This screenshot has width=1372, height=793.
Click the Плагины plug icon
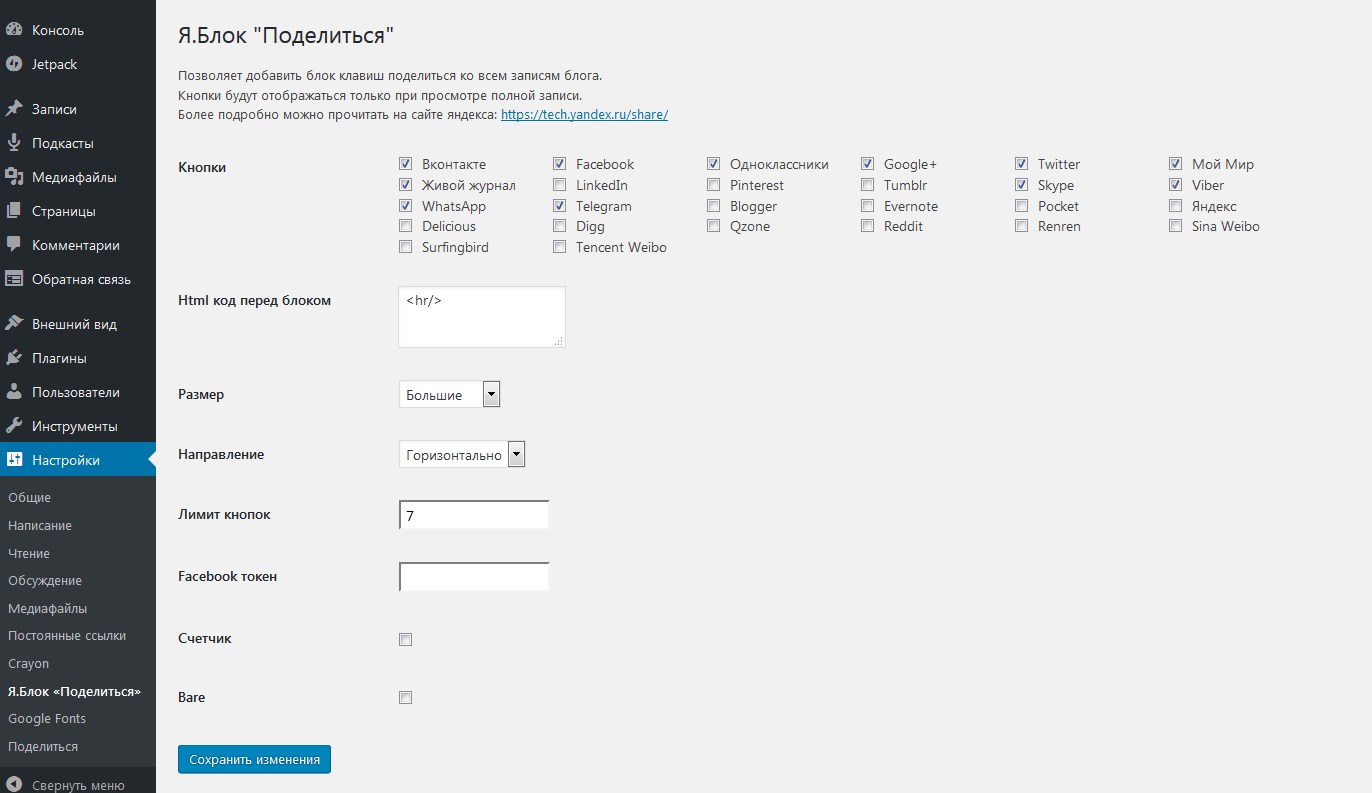pyautogui.click(x=14, y=358)
